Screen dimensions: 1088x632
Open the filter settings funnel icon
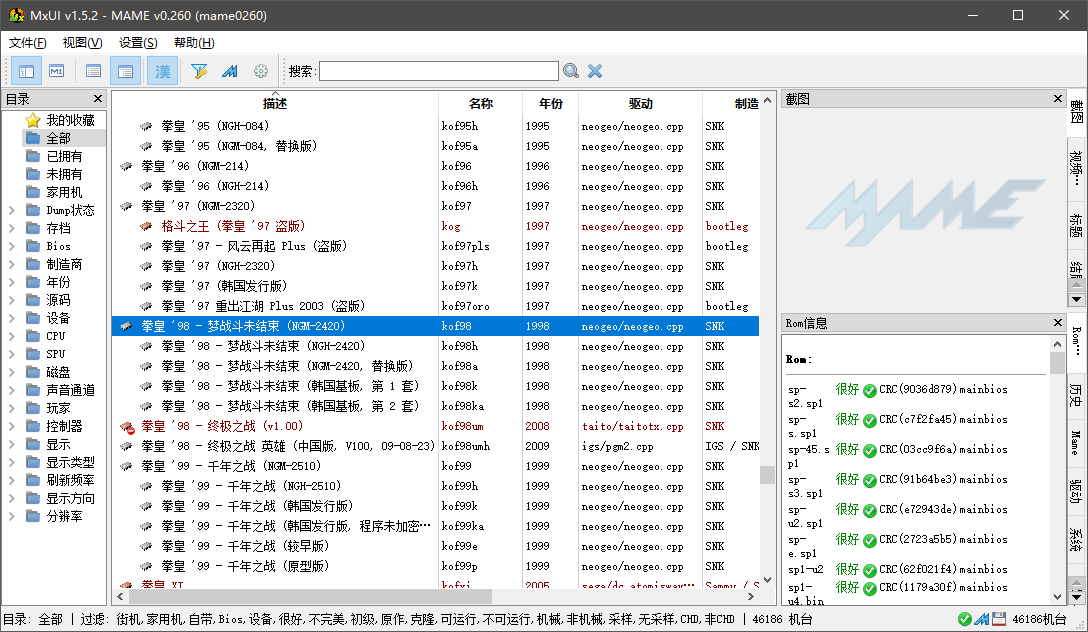coord(199,71)
